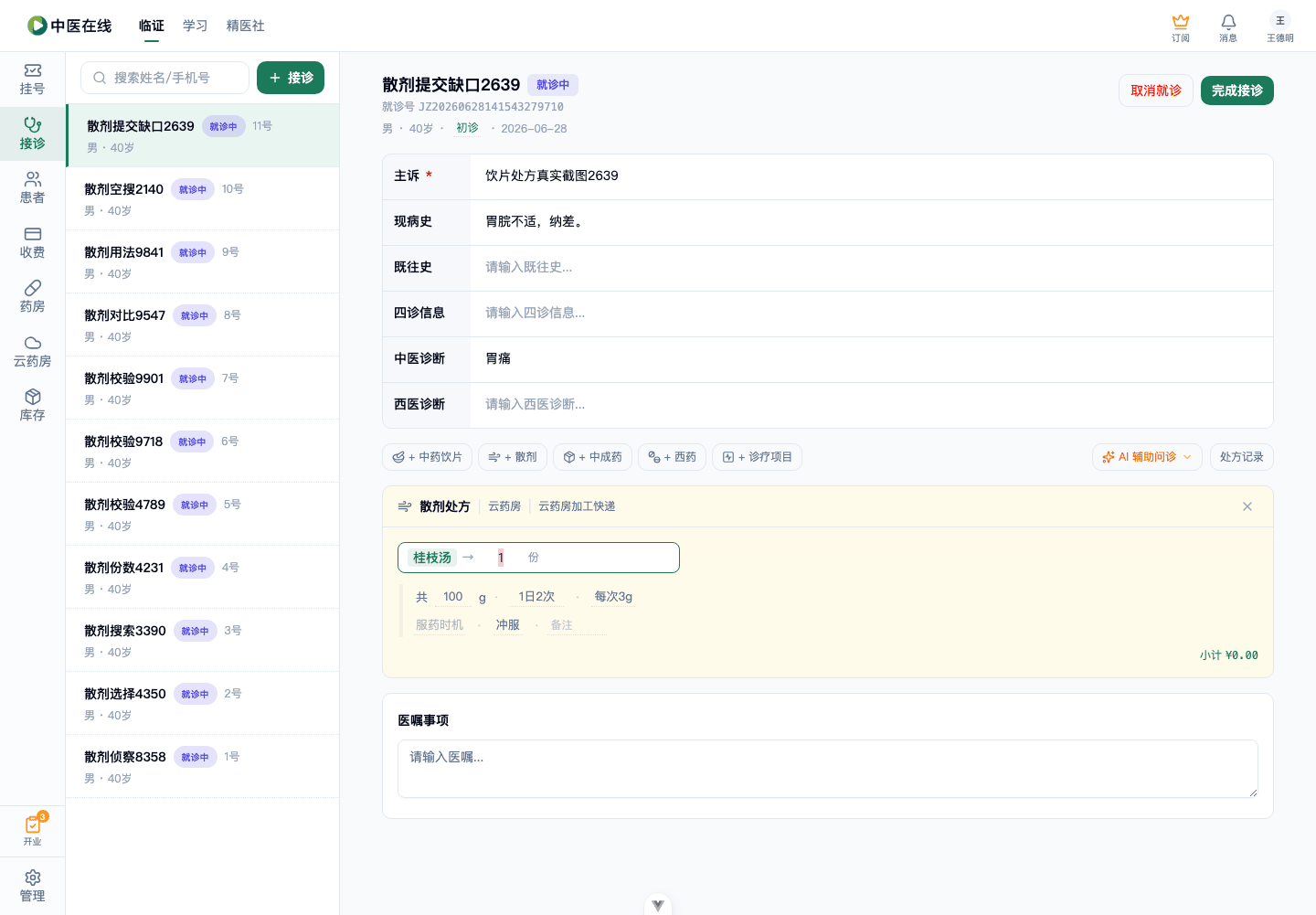Select the 接诊 stethoscope sidebar icon
This screenshot has height=915, width=1316.
(32, 134)
